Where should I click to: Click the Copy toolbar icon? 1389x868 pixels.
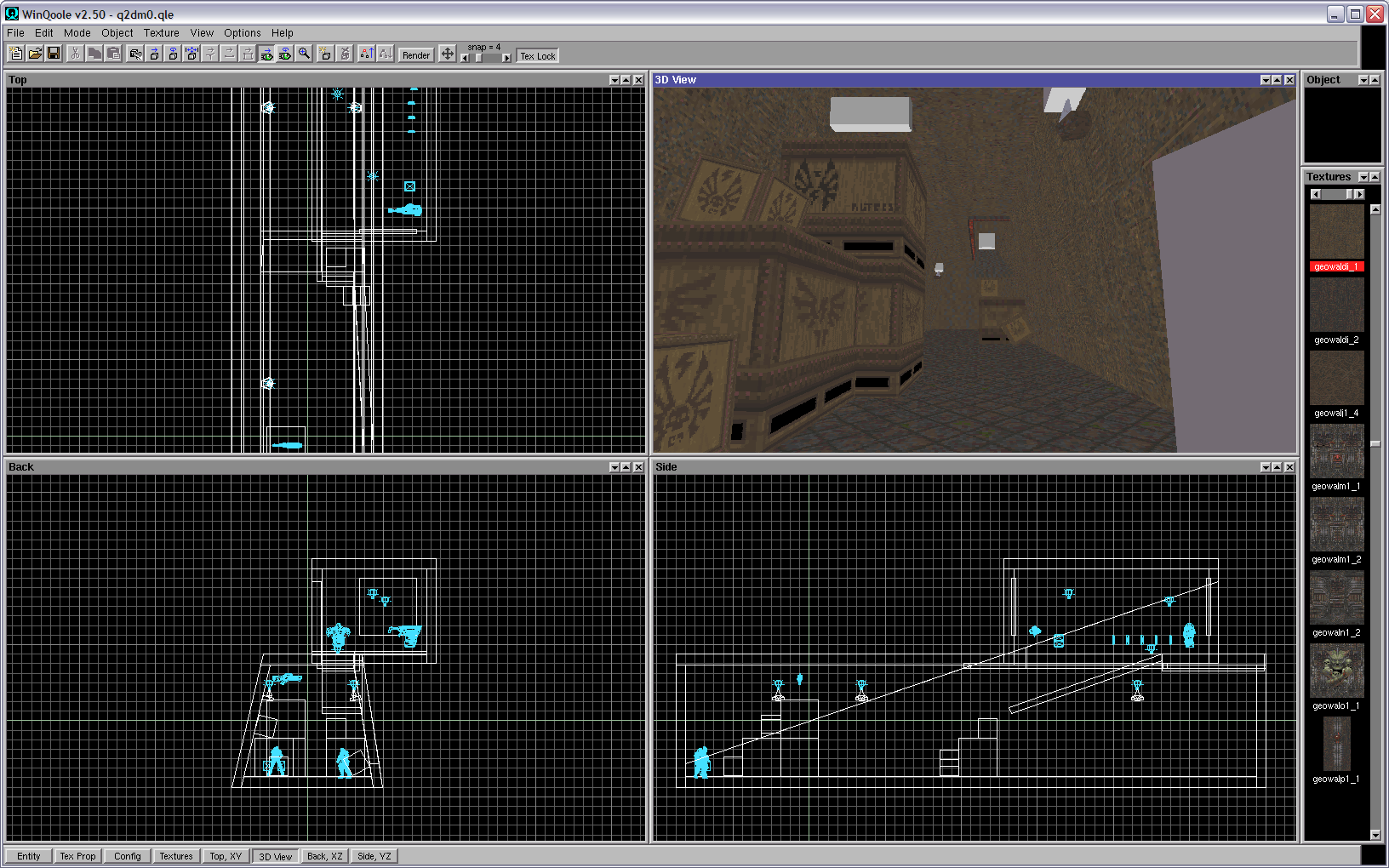(x=94, y=54)
